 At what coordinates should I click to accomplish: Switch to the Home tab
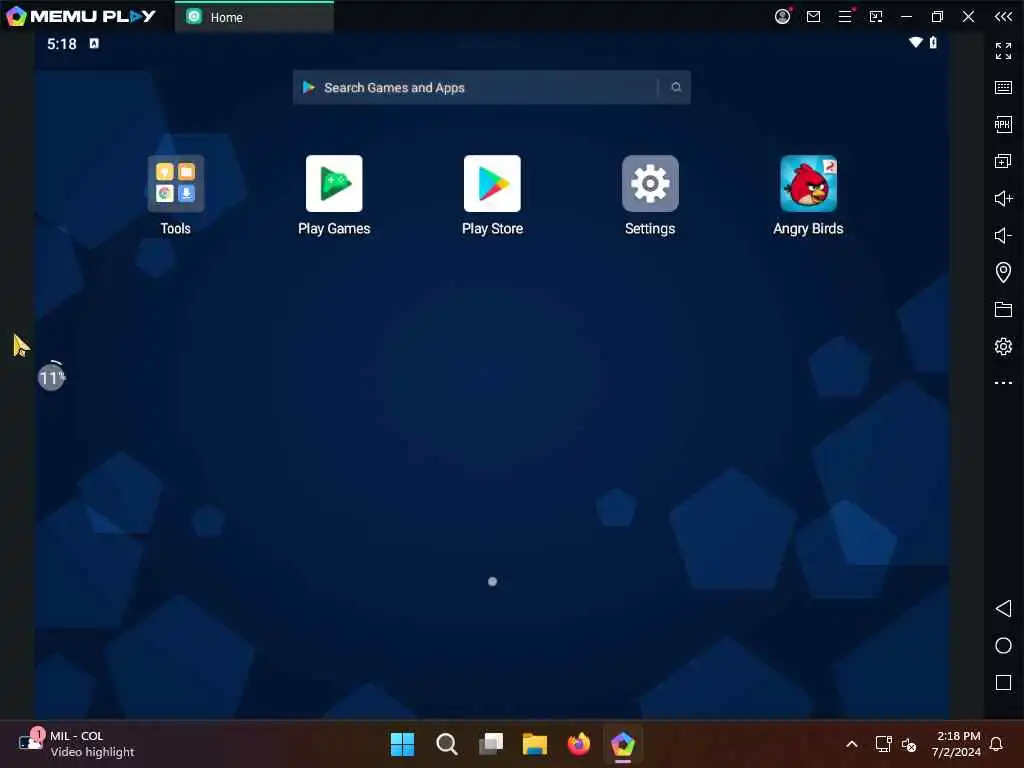point(254,17)
